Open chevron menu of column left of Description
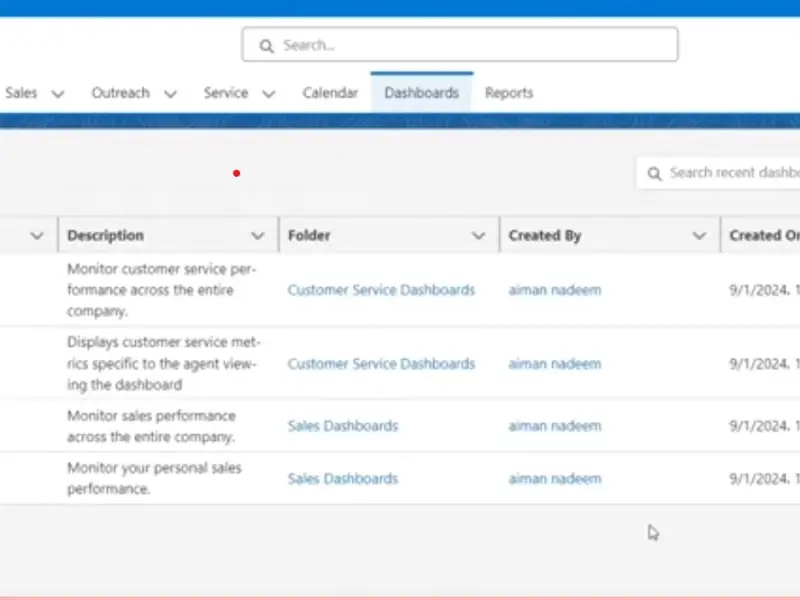 37,236
